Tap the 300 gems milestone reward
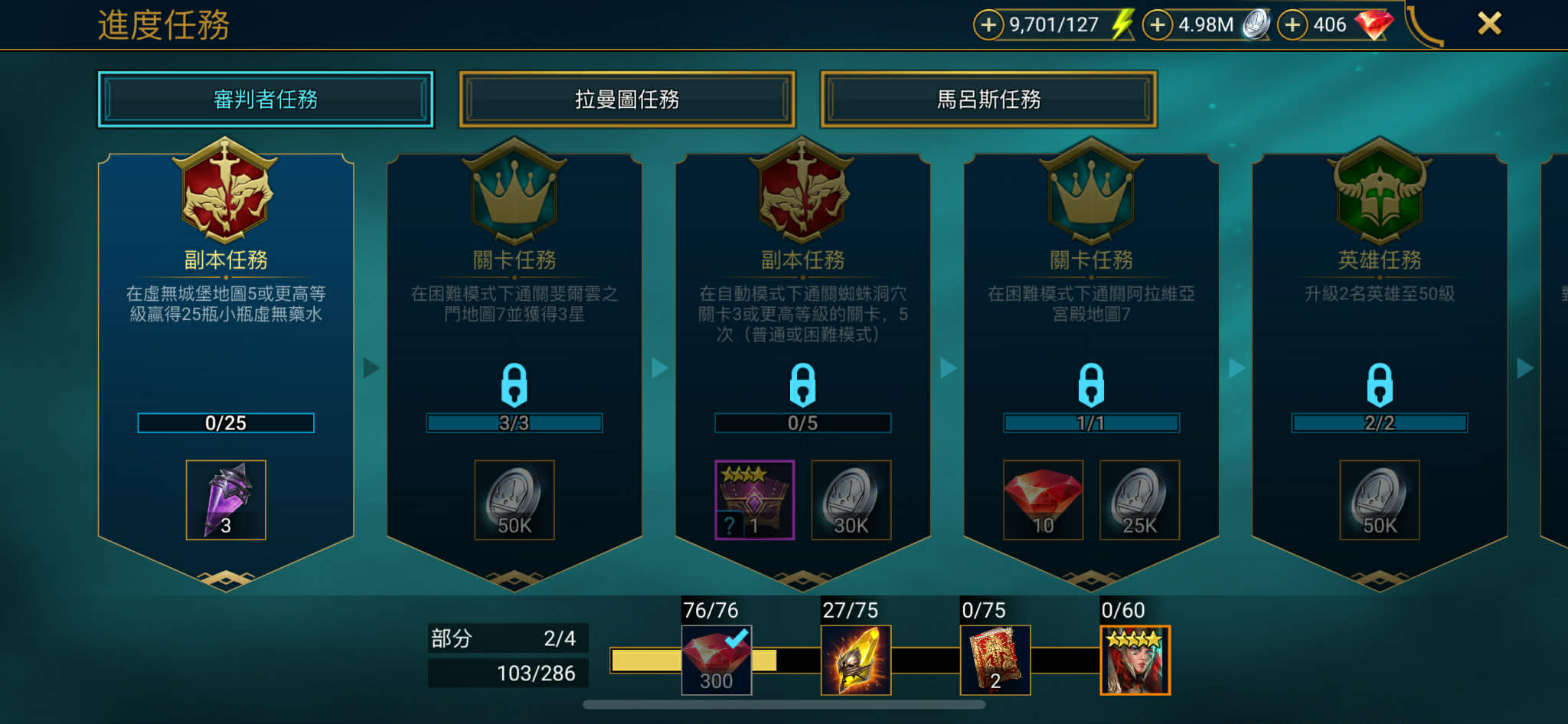1568x724 pixels. click(x=717, y=660)
